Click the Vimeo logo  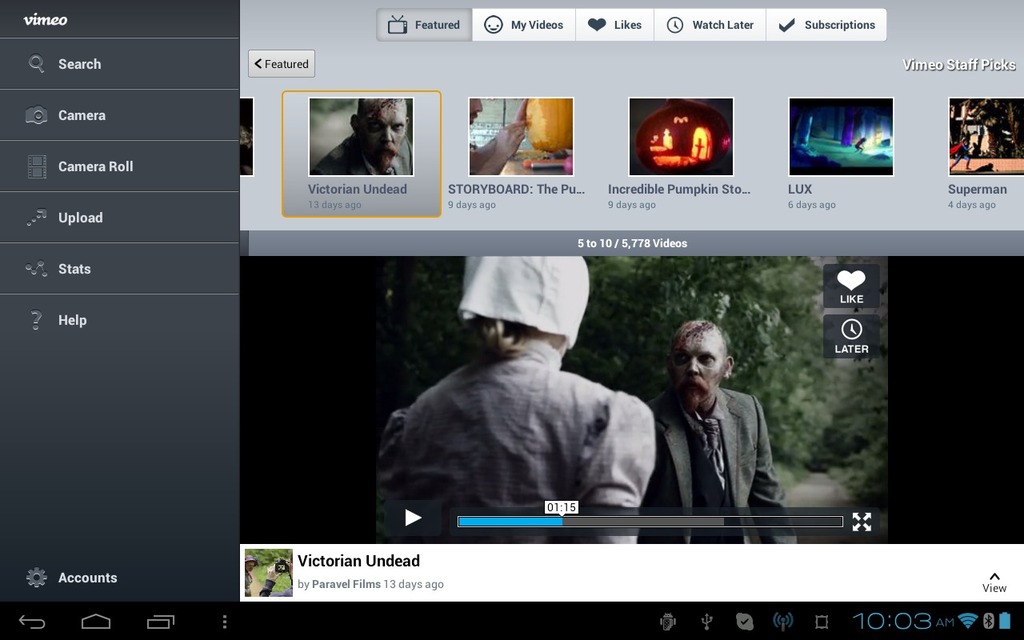pos(45,20)
